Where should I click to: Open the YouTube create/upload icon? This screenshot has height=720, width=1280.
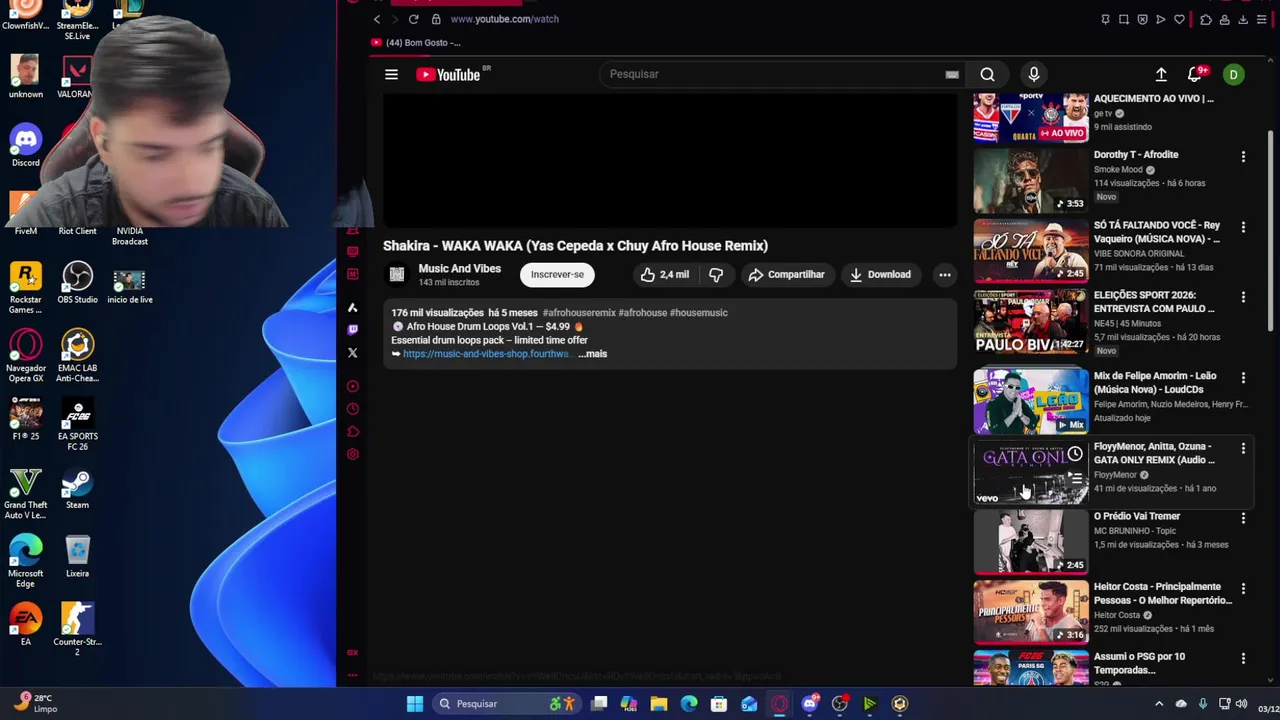[x=1161, y=74]
